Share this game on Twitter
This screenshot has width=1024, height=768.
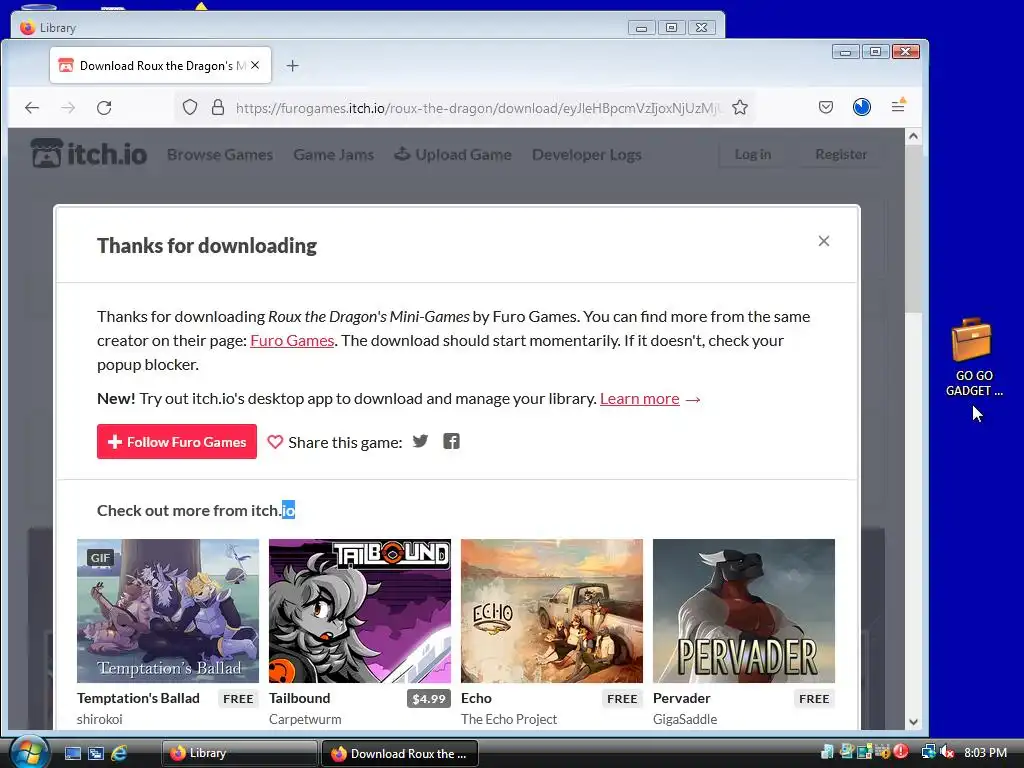[x=420, y=441]
